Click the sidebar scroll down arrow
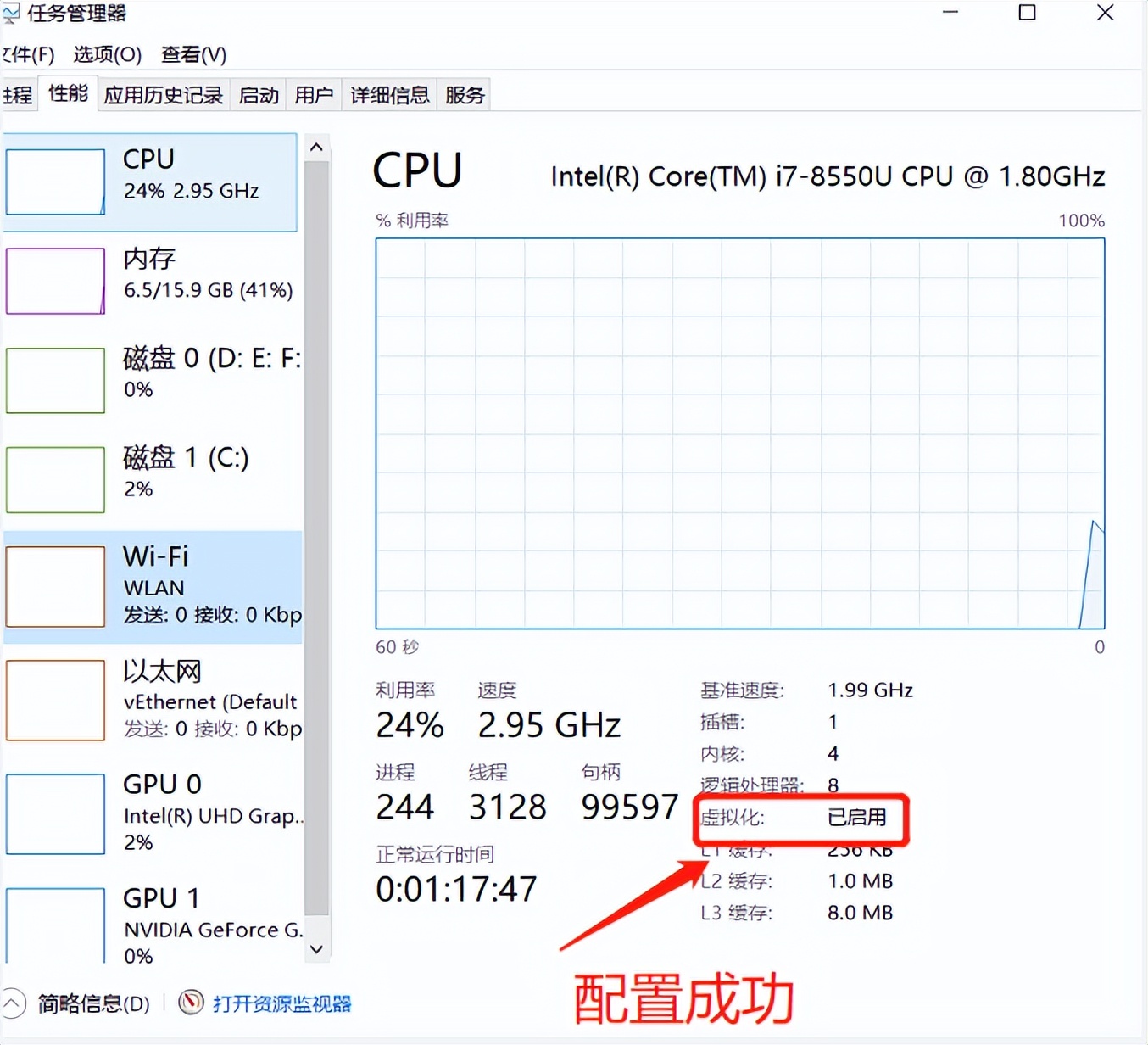Viewport: 1148px width, 1045px height. pyautogui.click(x=316, y=949)
